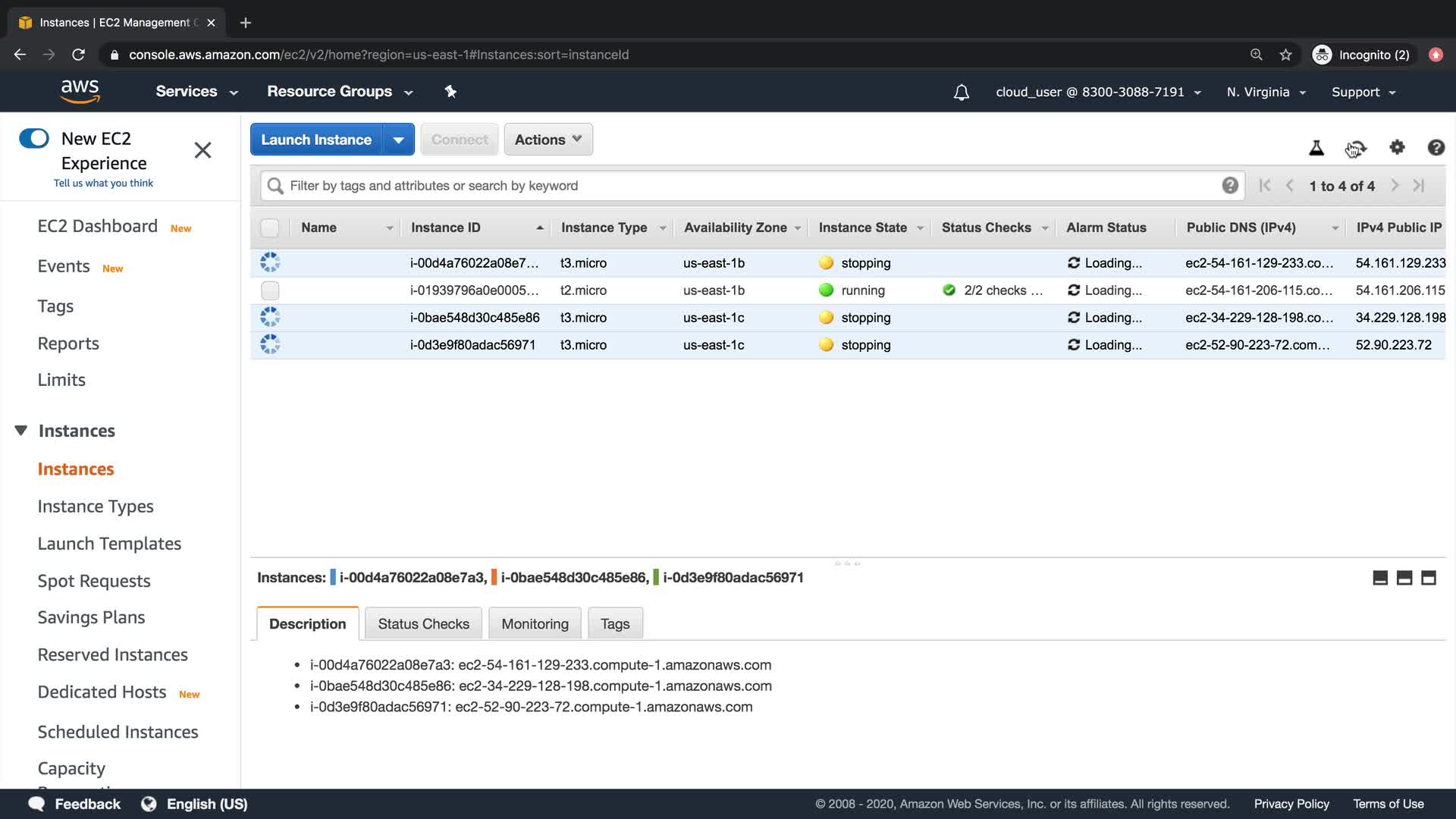Go to the AWS home logo

80,91
